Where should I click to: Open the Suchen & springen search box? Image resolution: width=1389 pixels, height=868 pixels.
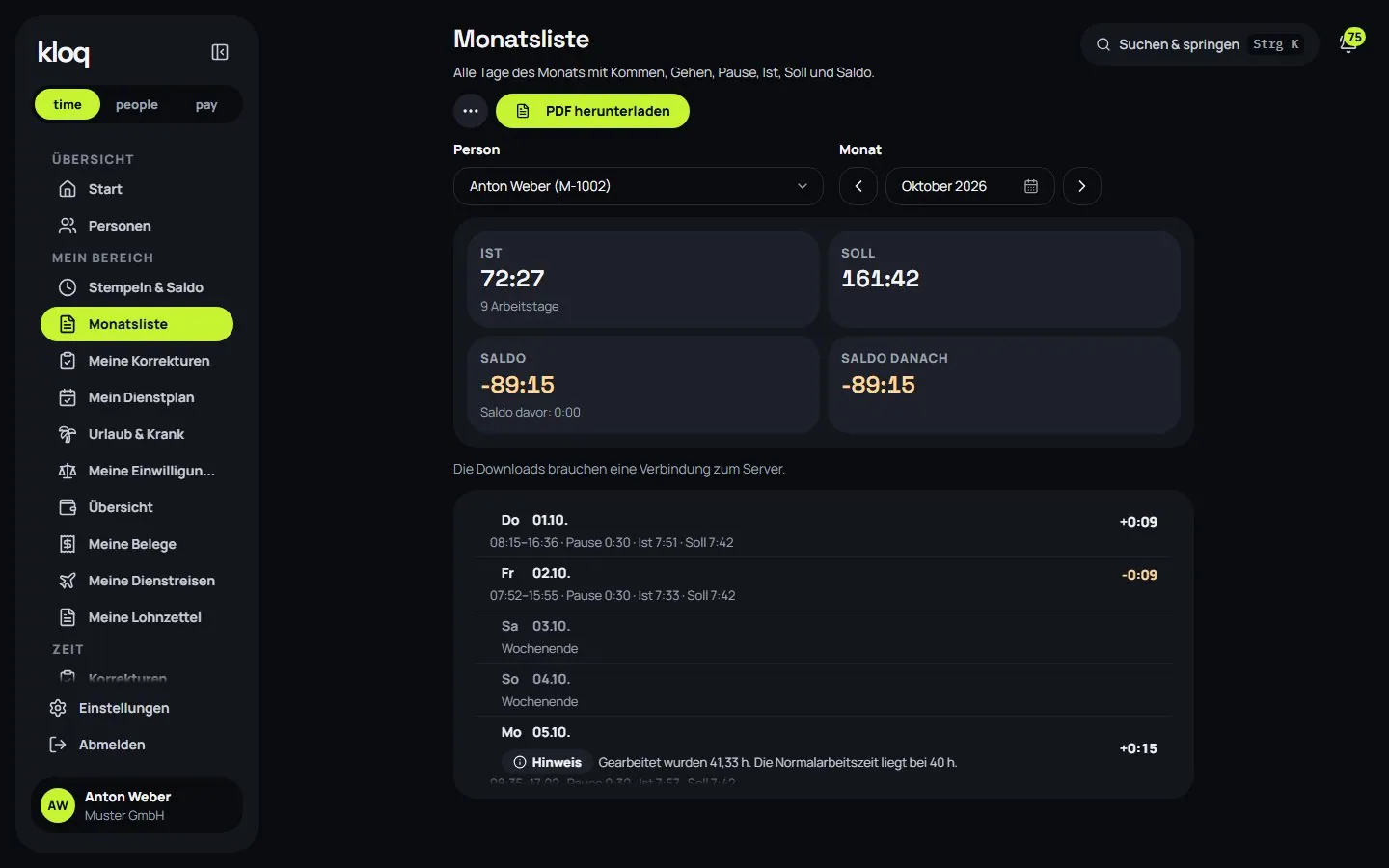tap(1199, 44)
